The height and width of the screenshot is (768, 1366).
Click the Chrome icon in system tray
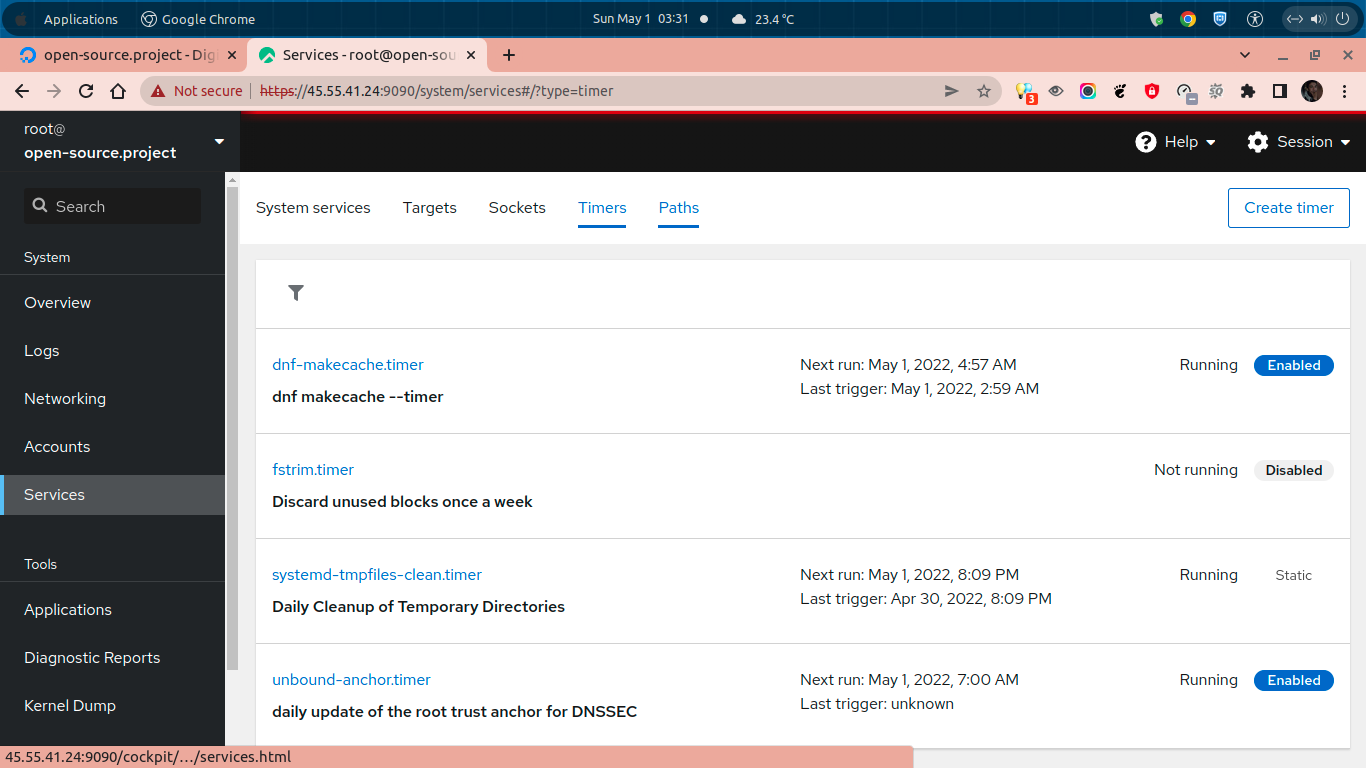click(1188, 19)
